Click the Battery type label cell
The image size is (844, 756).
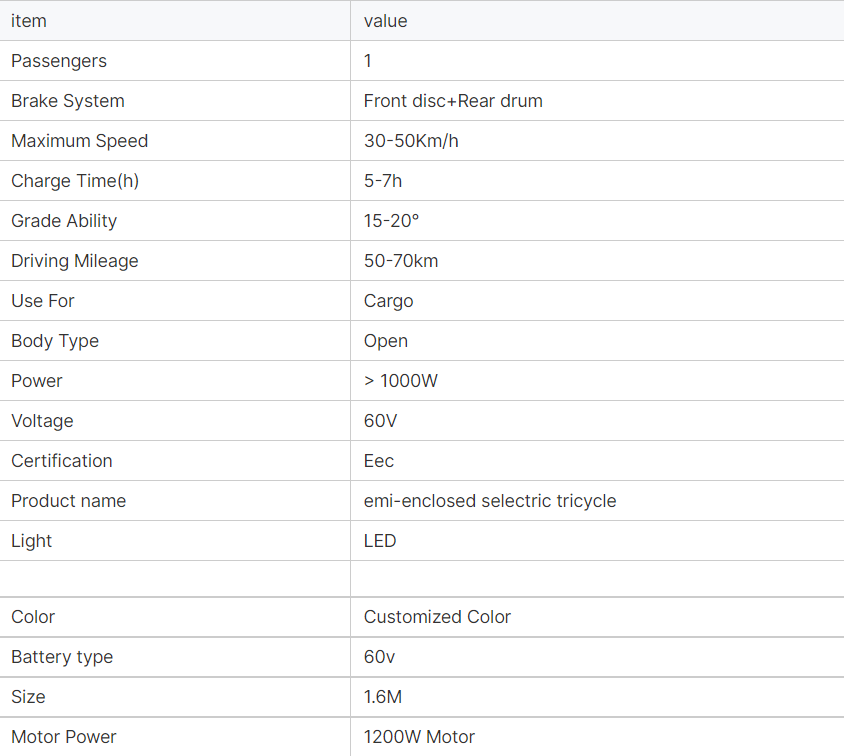coord(62,657)
